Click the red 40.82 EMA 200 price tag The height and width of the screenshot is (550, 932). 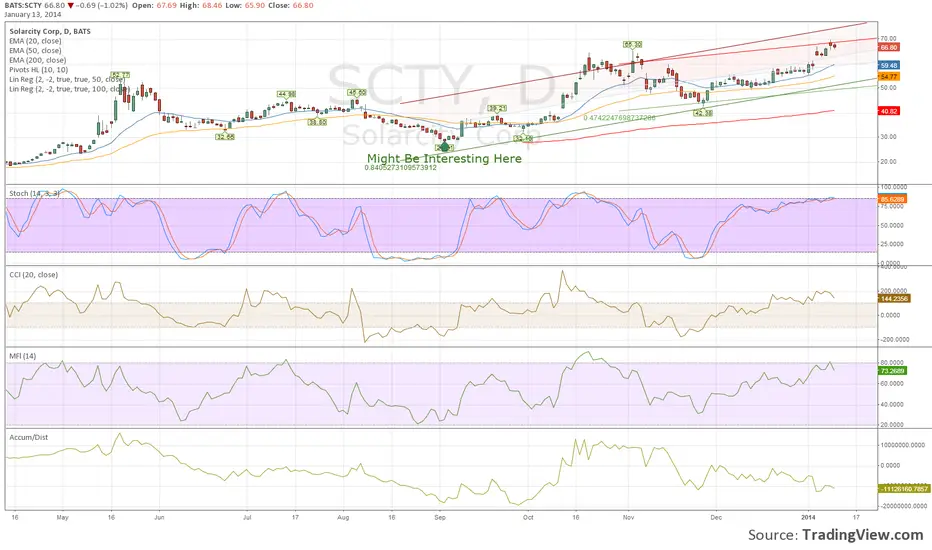tap(889, 111)
